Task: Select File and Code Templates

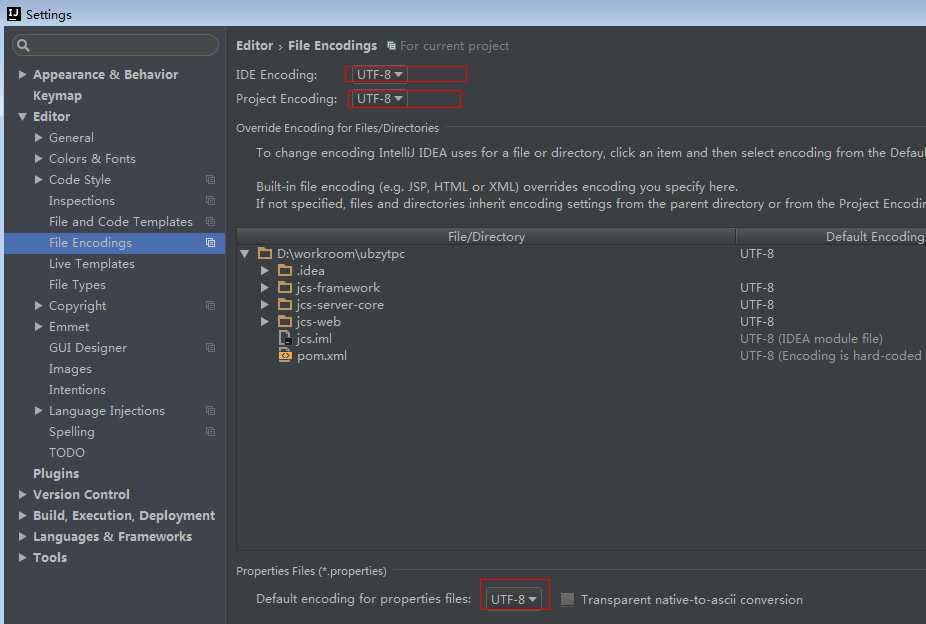Action: pyautogui.click(x=121, y=221)
